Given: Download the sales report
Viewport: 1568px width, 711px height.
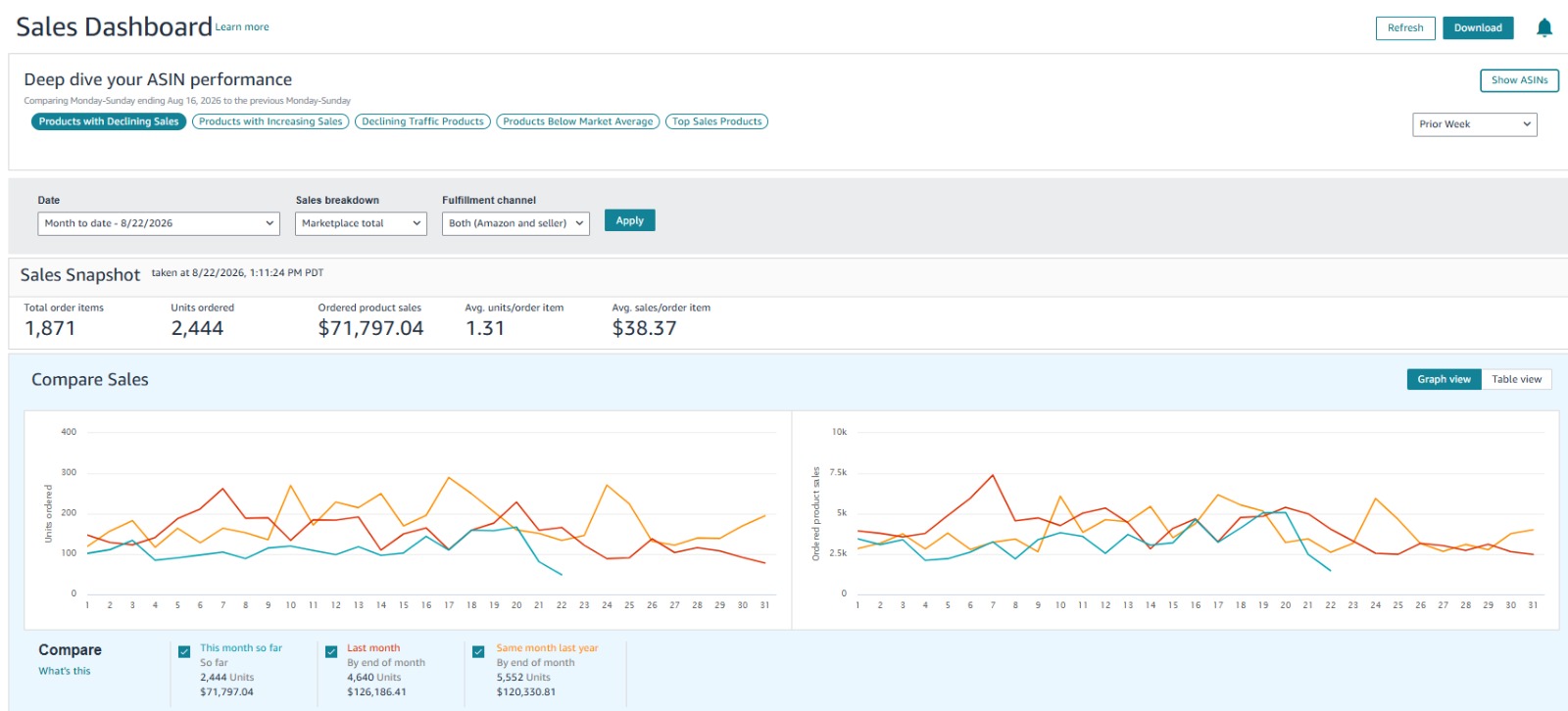Looking at the screenshot, I should (x=1478, y=28).
